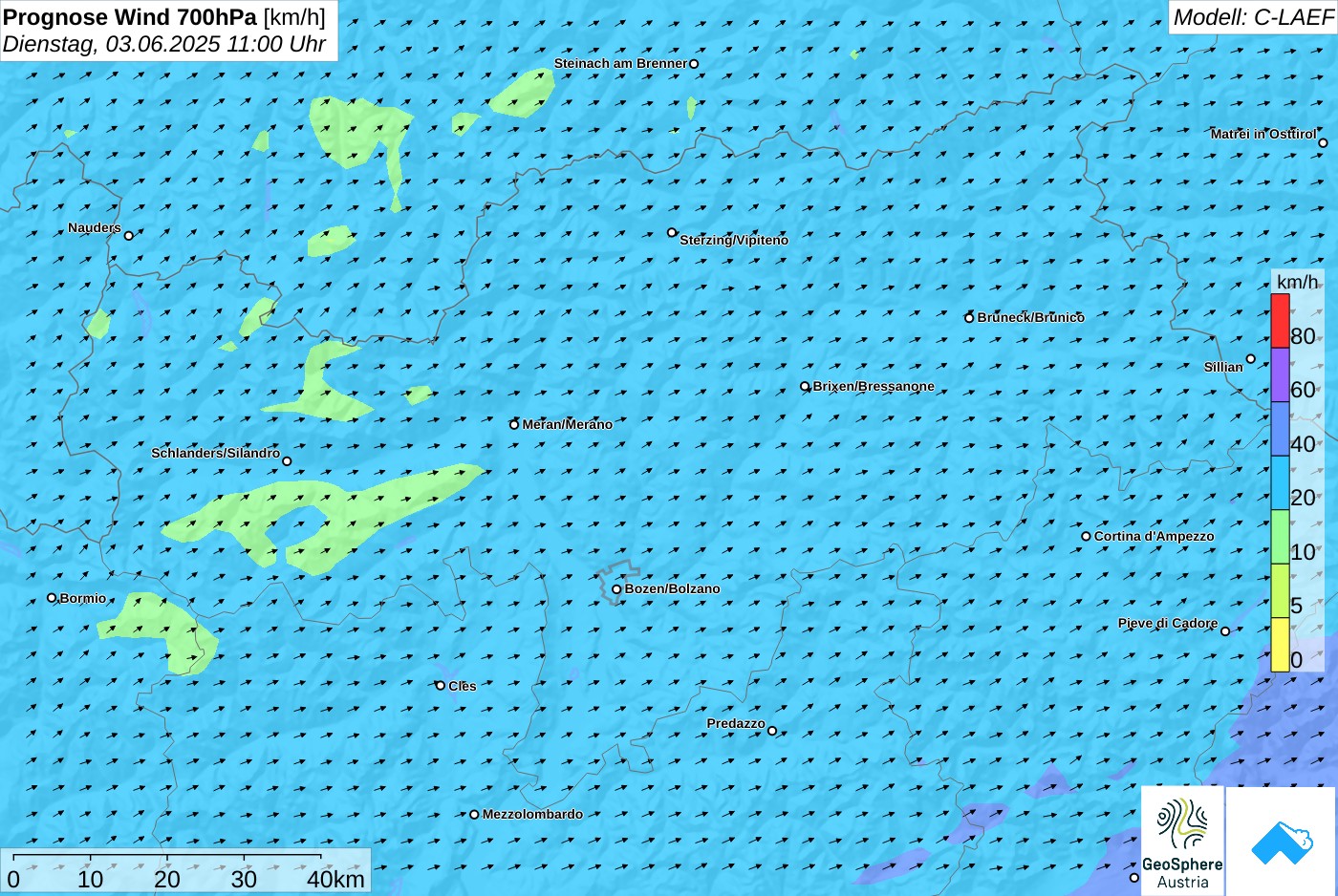This screenshot has width=1338, height=896.
Task: Click the blue cloud arrow logo
Action: pyautogui.click(x=1281, y=842)
